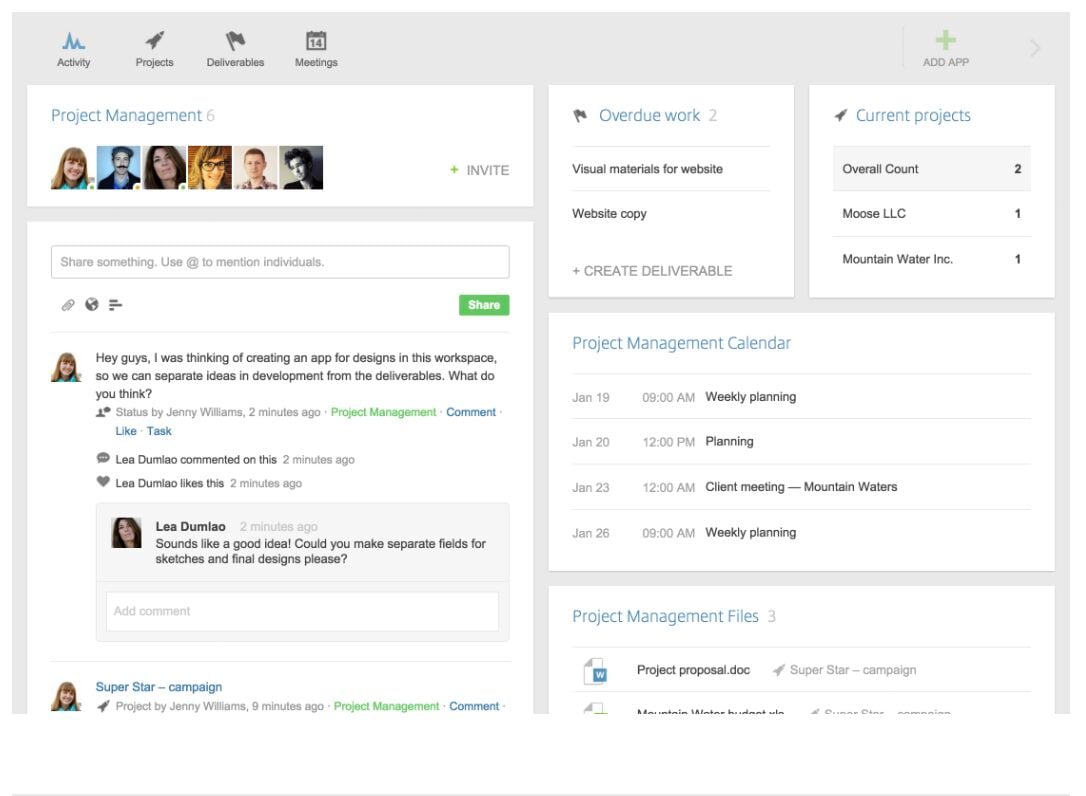Click the Task link on Jenny's status
Image resolution: width=1086 pixels, height=796 pixels.
pos(159,431)
